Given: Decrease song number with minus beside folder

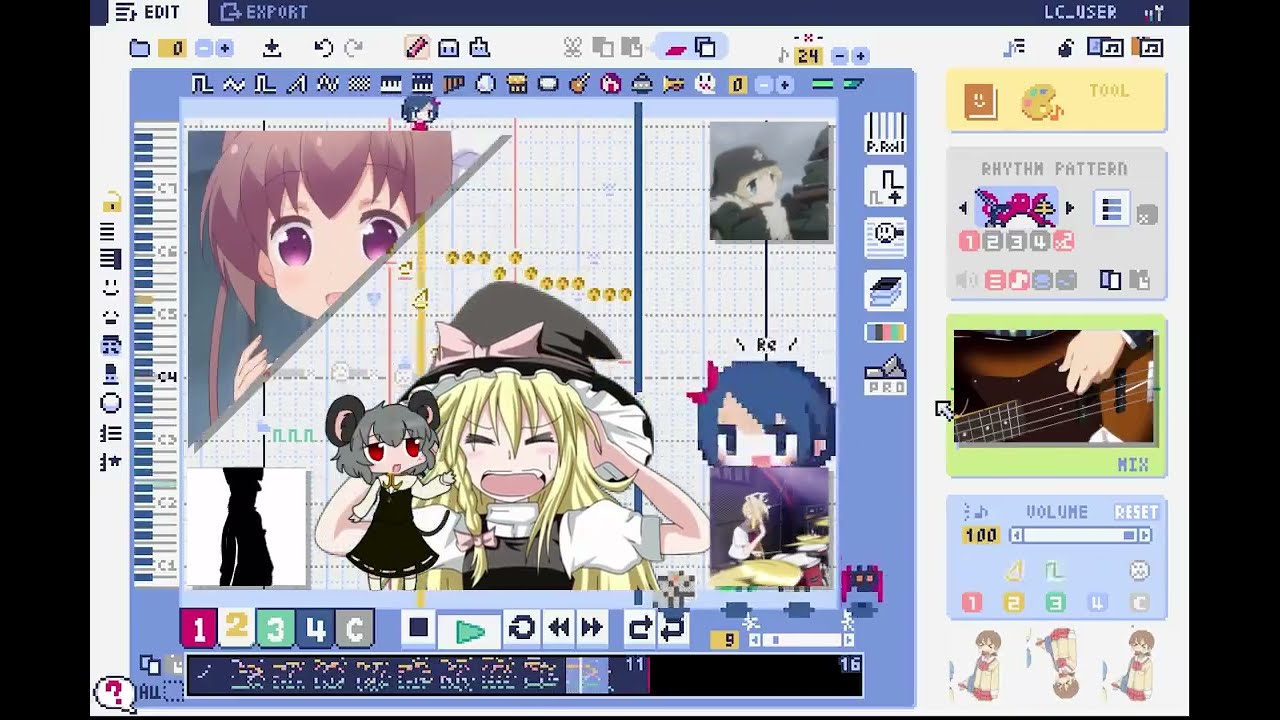Looking at the screenshot, I should [x=204, y=48].
